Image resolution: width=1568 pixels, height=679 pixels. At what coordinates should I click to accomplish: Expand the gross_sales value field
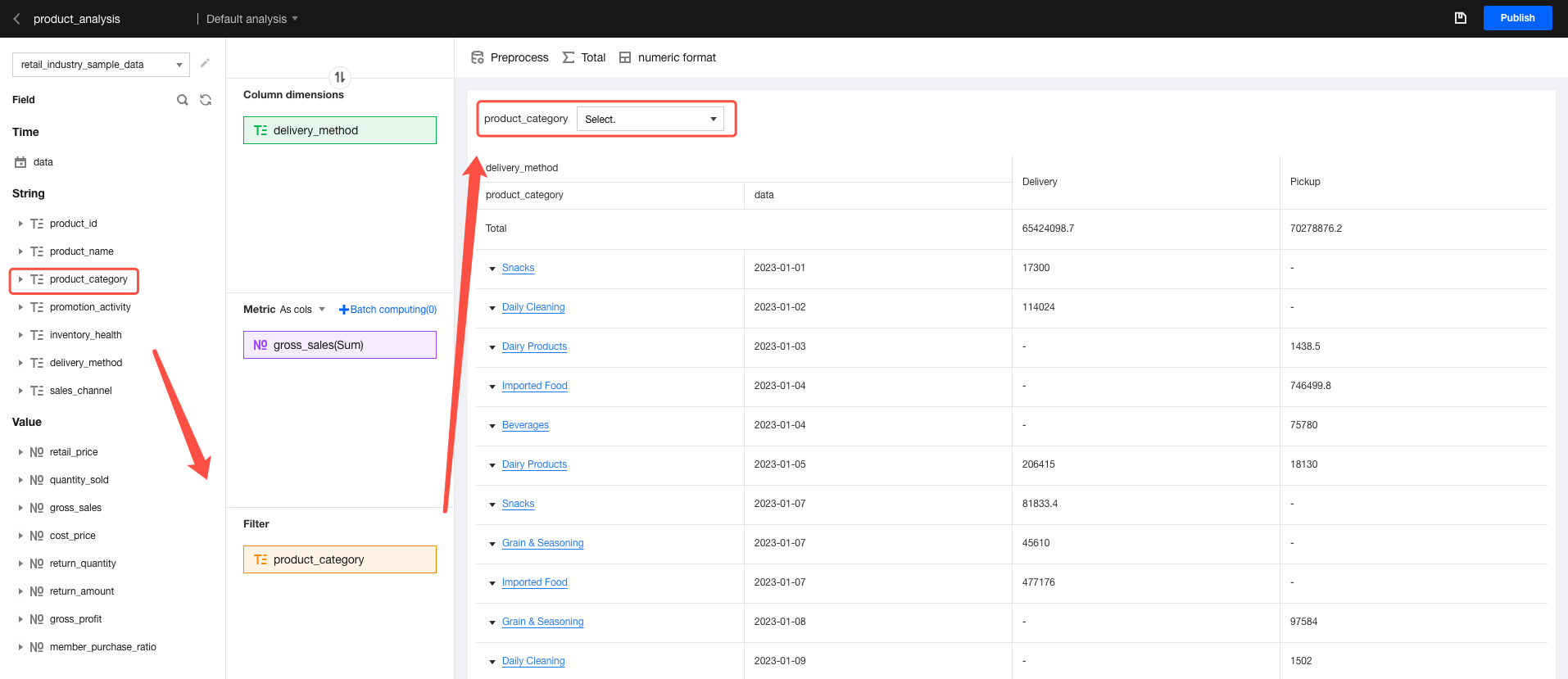point(20,508)
